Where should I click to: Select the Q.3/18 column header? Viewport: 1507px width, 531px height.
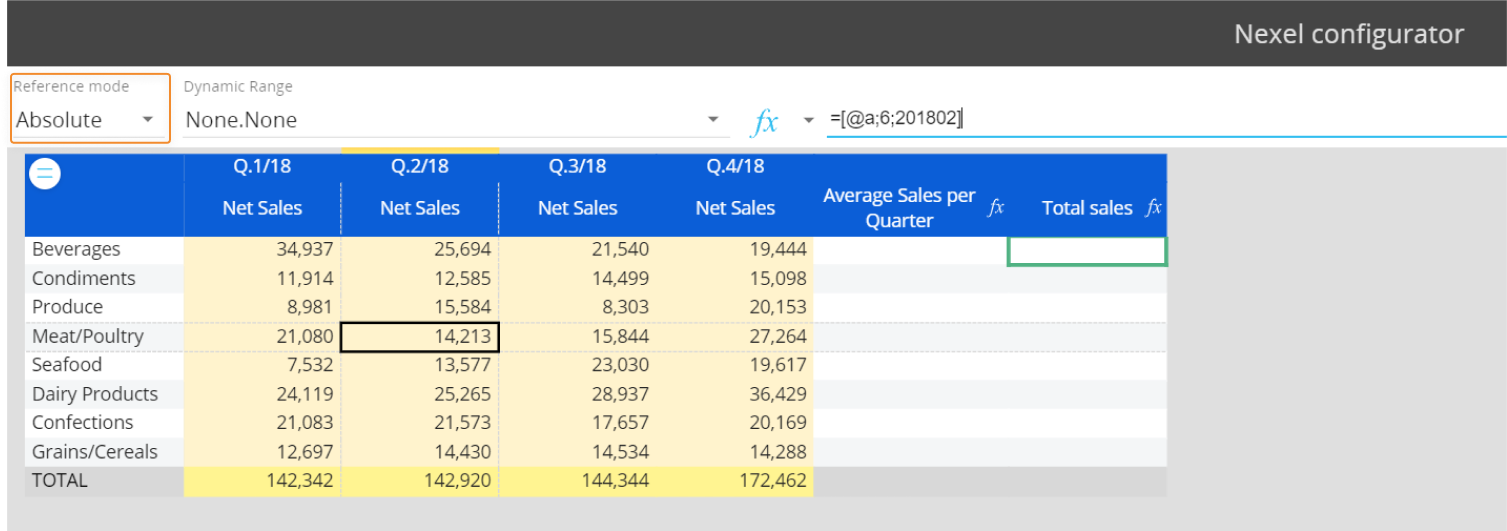coord(577,166)
